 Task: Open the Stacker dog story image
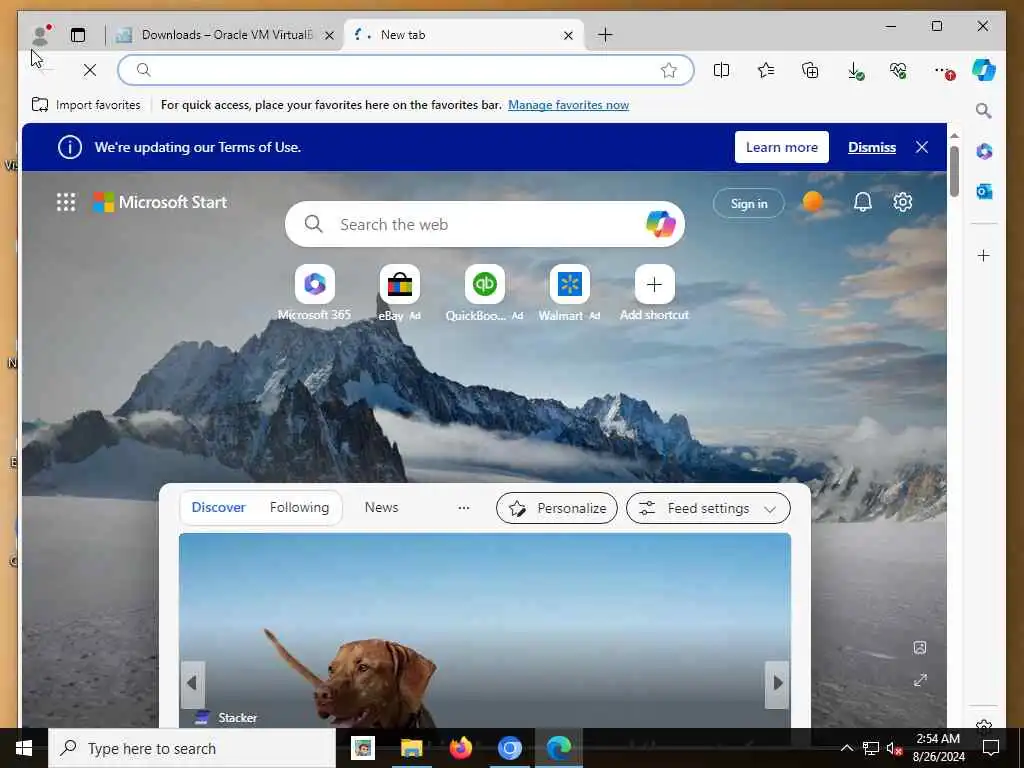485,630
